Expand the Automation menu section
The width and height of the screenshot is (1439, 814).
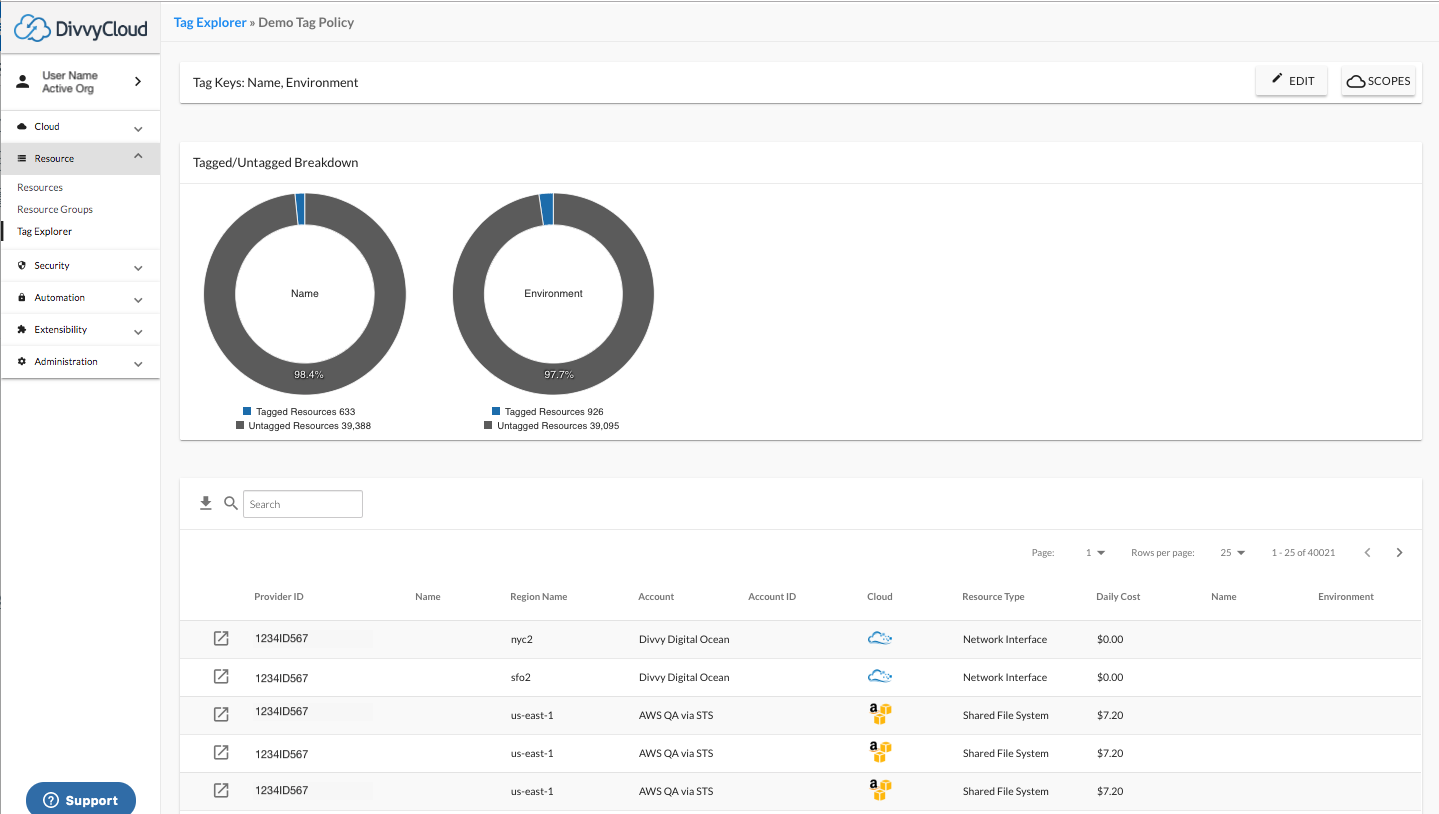pyautogui.click(x=138, y=299)
